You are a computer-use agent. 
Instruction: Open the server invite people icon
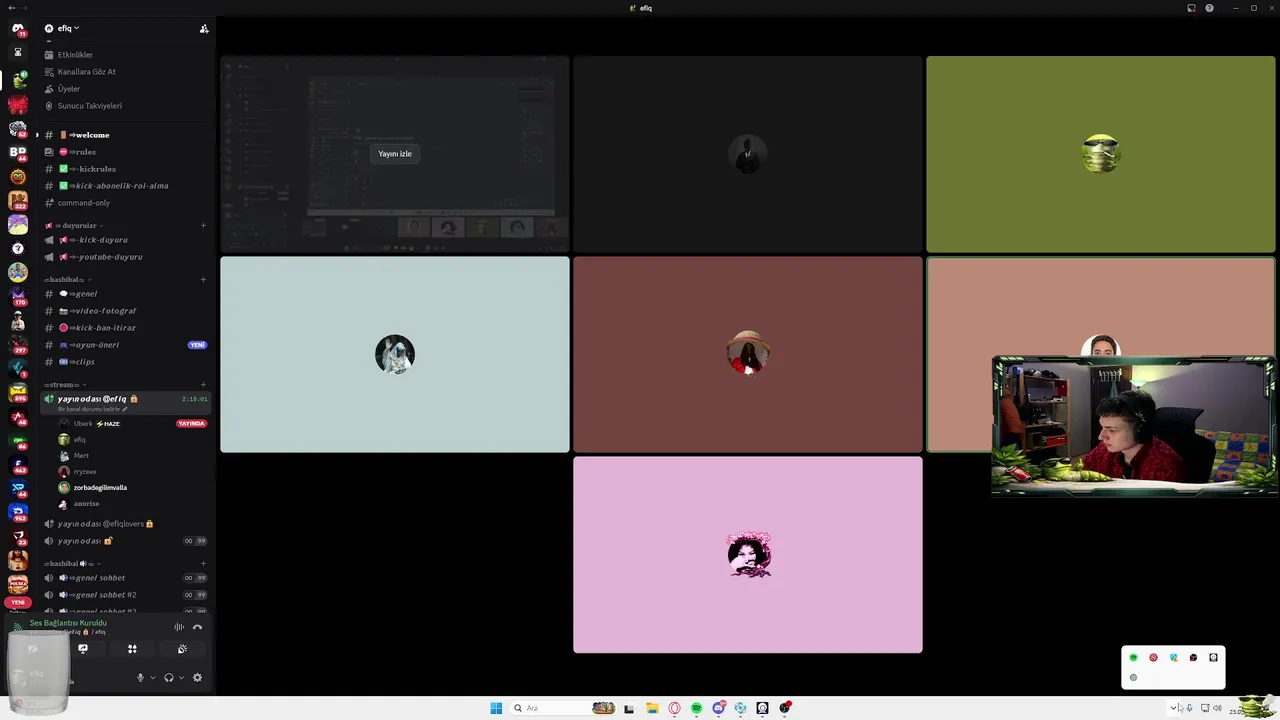[204, 29]
